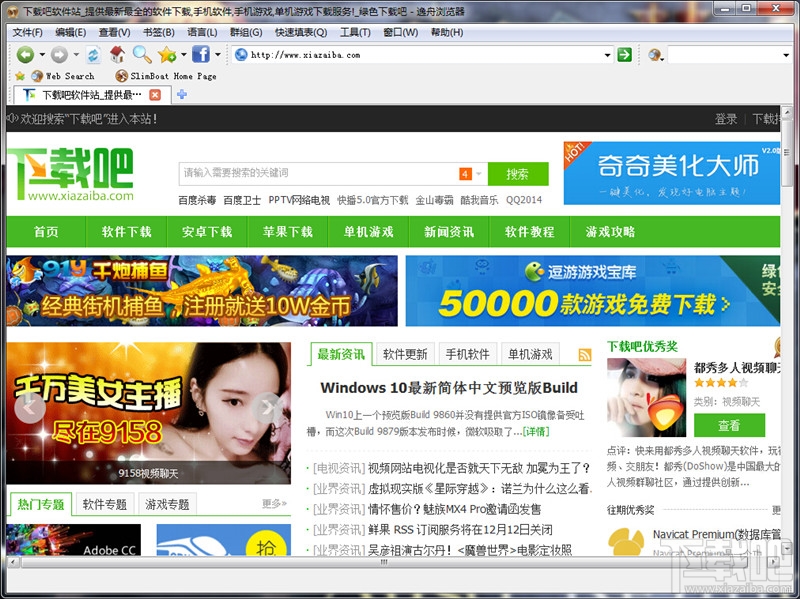Open the 奇奇美化大师 banner ad

(672, 173)
